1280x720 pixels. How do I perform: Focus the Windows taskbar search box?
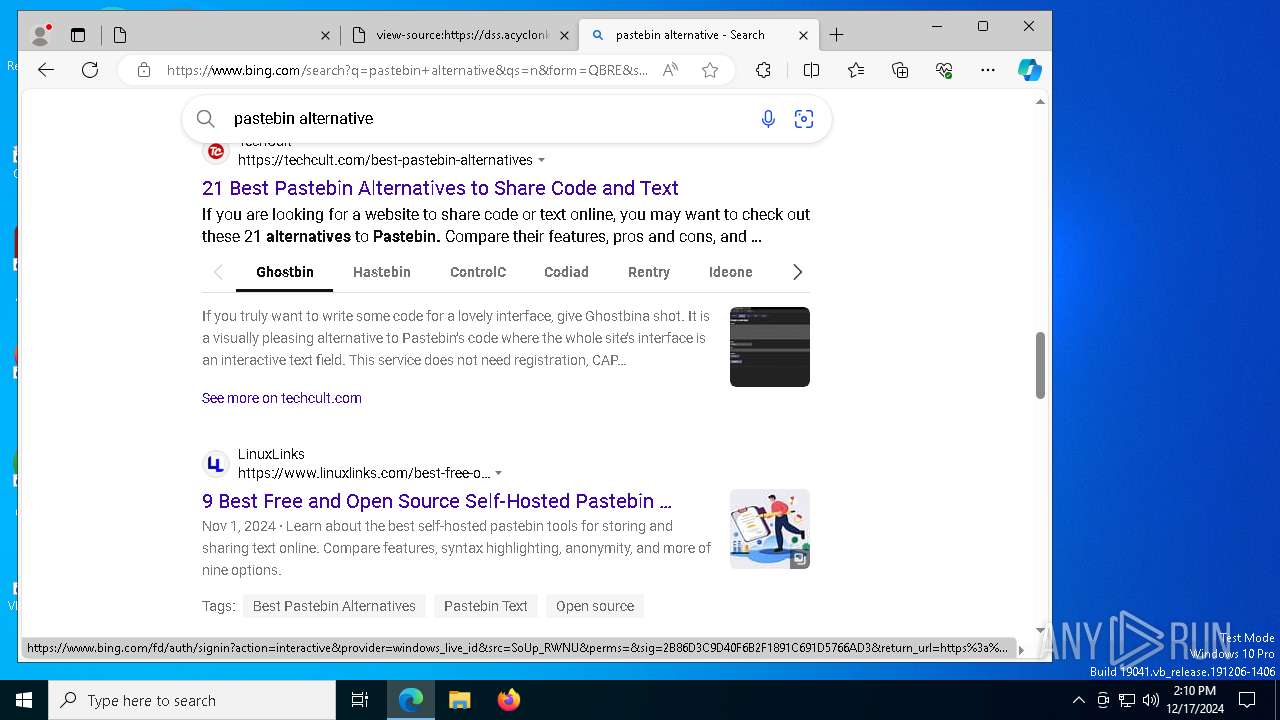click(192, 700)
